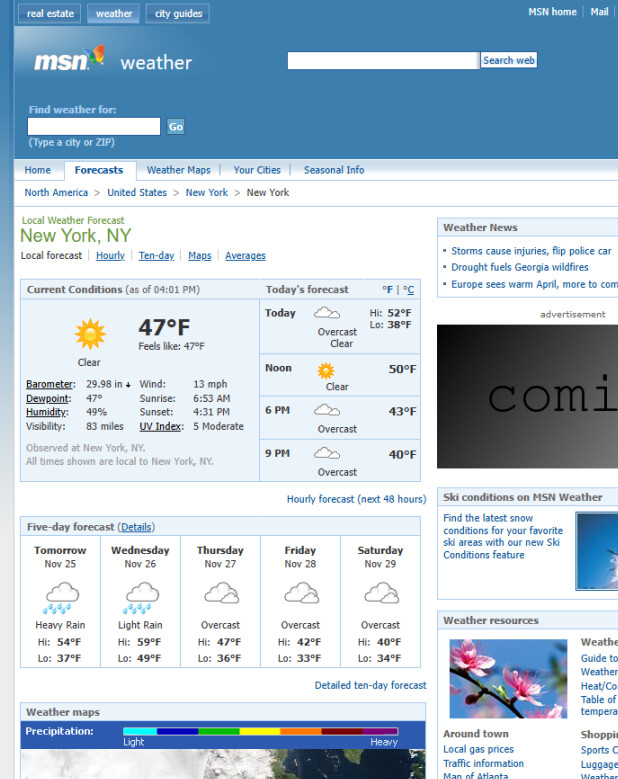Viewport: 618px width, 779px height.
Task: Click the 6 PM overcast cloud icon
Action: 327,410
